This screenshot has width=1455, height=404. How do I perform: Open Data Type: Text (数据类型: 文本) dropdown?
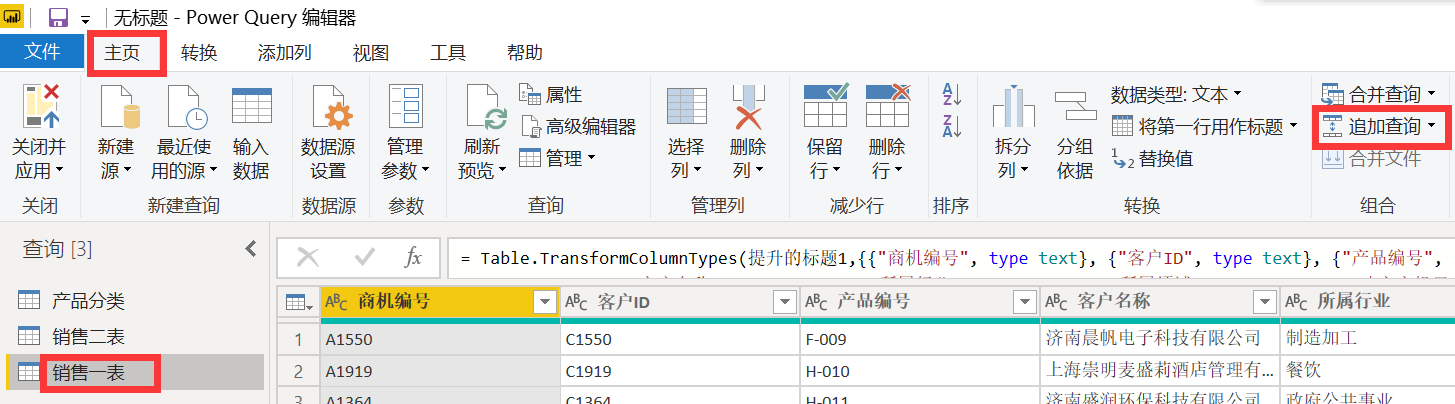pos(1176,95)
